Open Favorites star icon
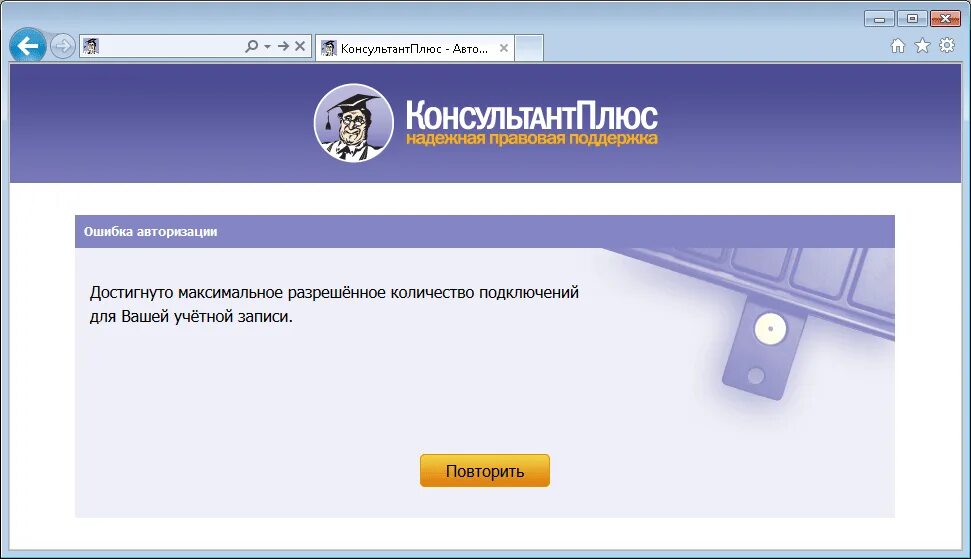This screenshot has height=559, width=971. pyautogui.click(x=923, y=46)
